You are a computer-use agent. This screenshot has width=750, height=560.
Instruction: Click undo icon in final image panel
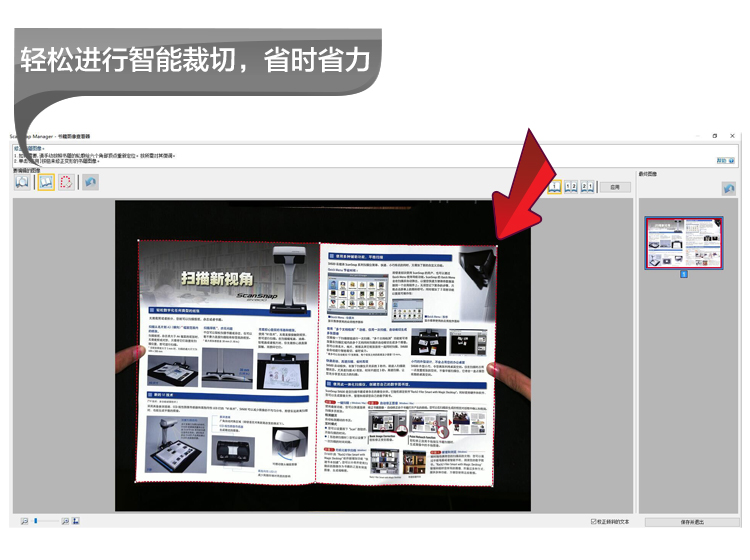click(729, 188)
